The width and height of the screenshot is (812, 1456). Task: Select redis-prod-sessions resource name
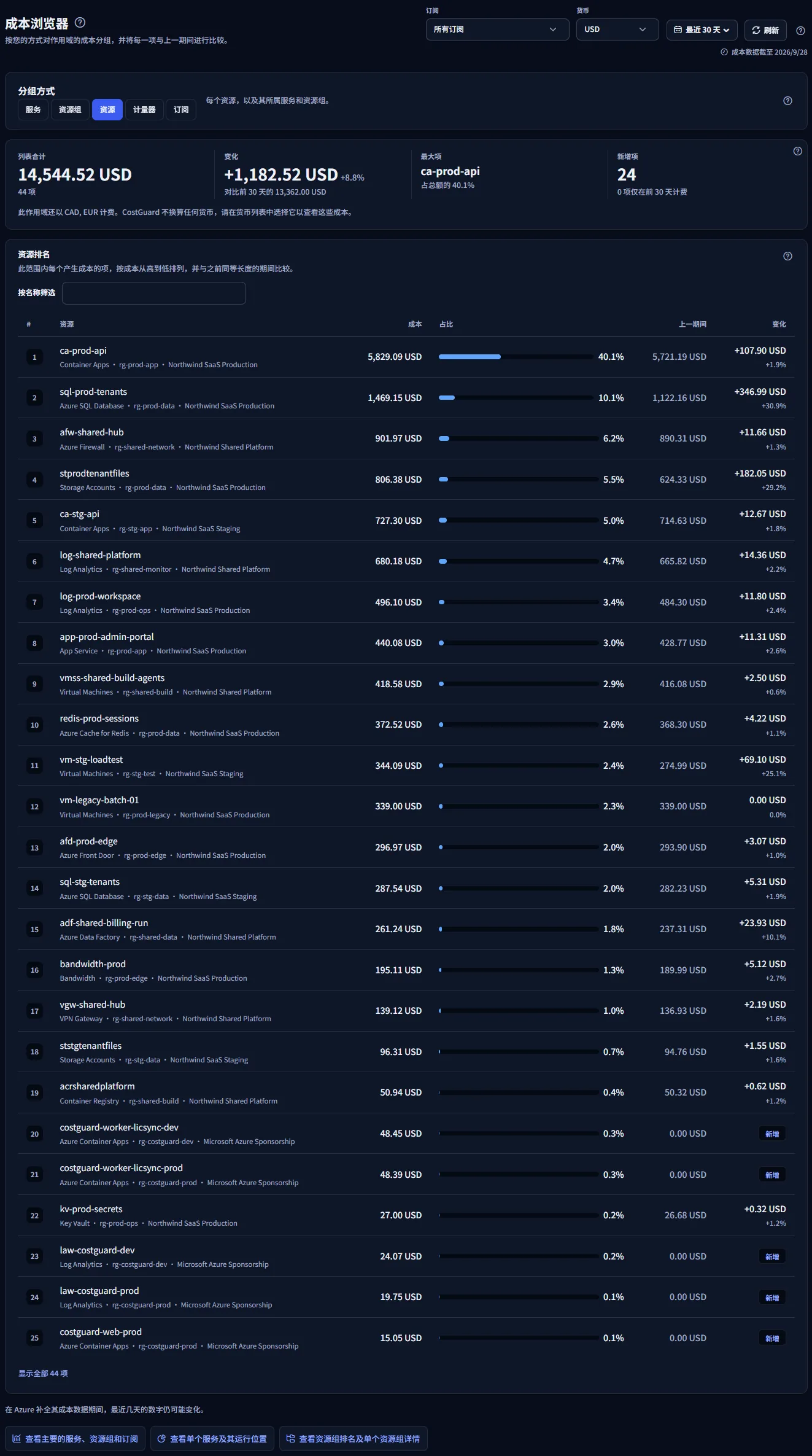point(99,718)
